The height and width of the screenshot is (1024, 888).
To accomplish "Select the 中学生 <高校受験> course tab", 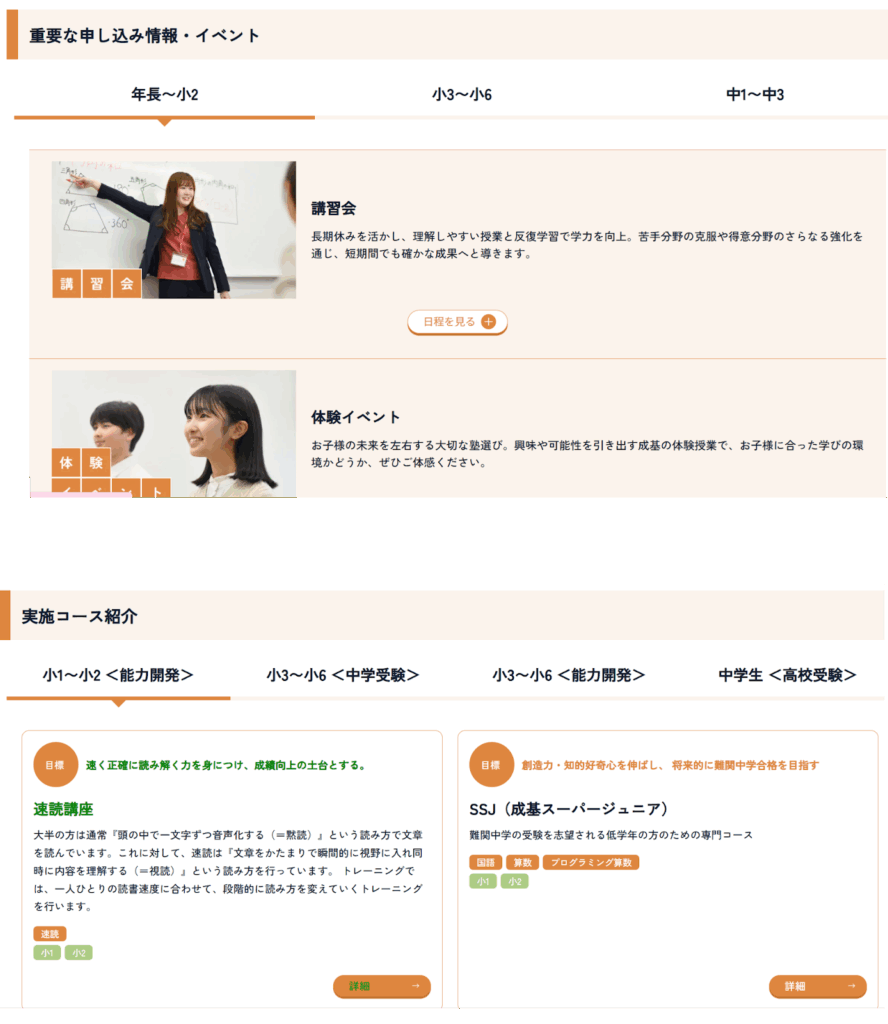I will click(x=787, y=675).
